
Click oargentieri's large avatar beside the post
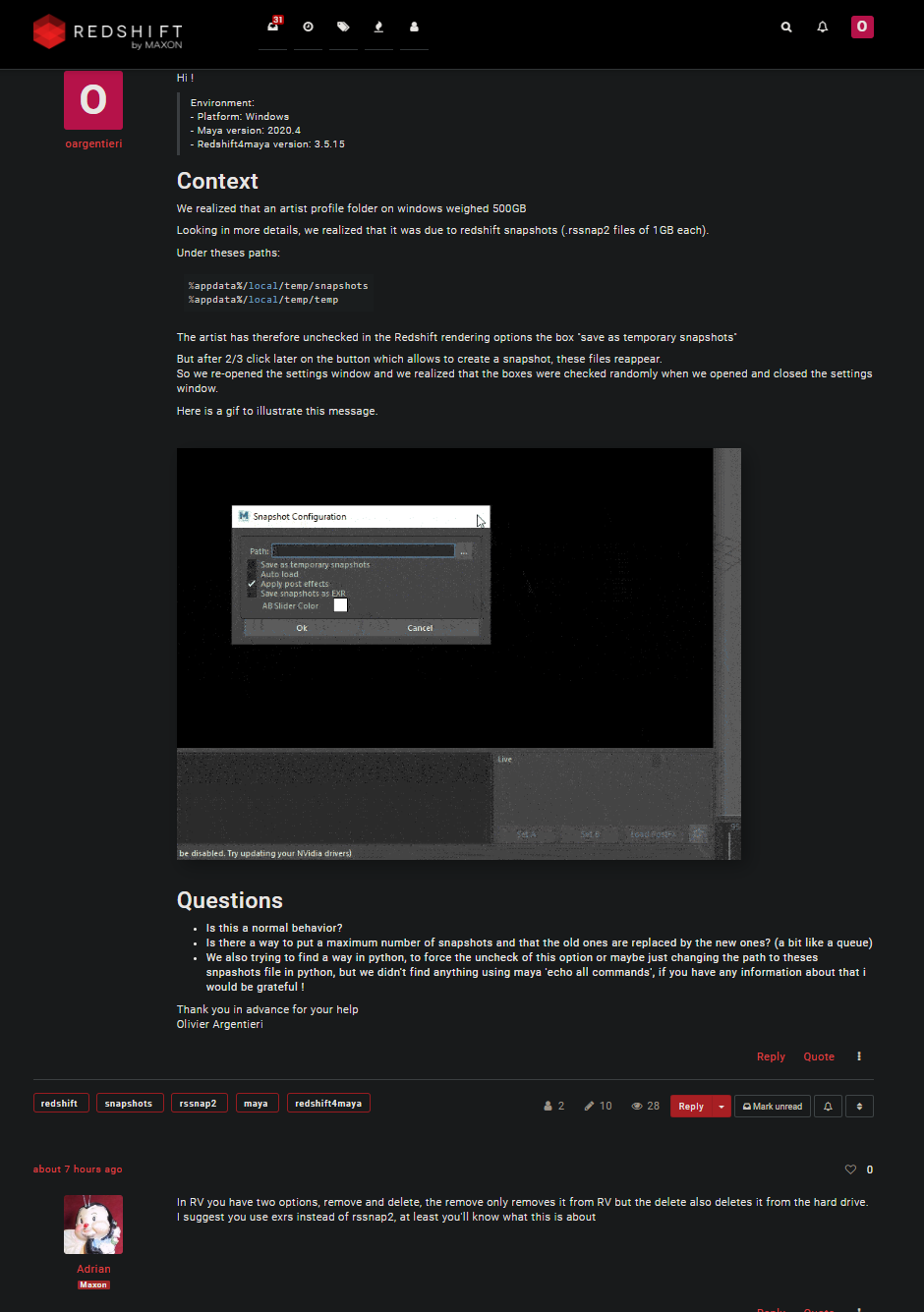pyautogui.click(x=93, y=100)
